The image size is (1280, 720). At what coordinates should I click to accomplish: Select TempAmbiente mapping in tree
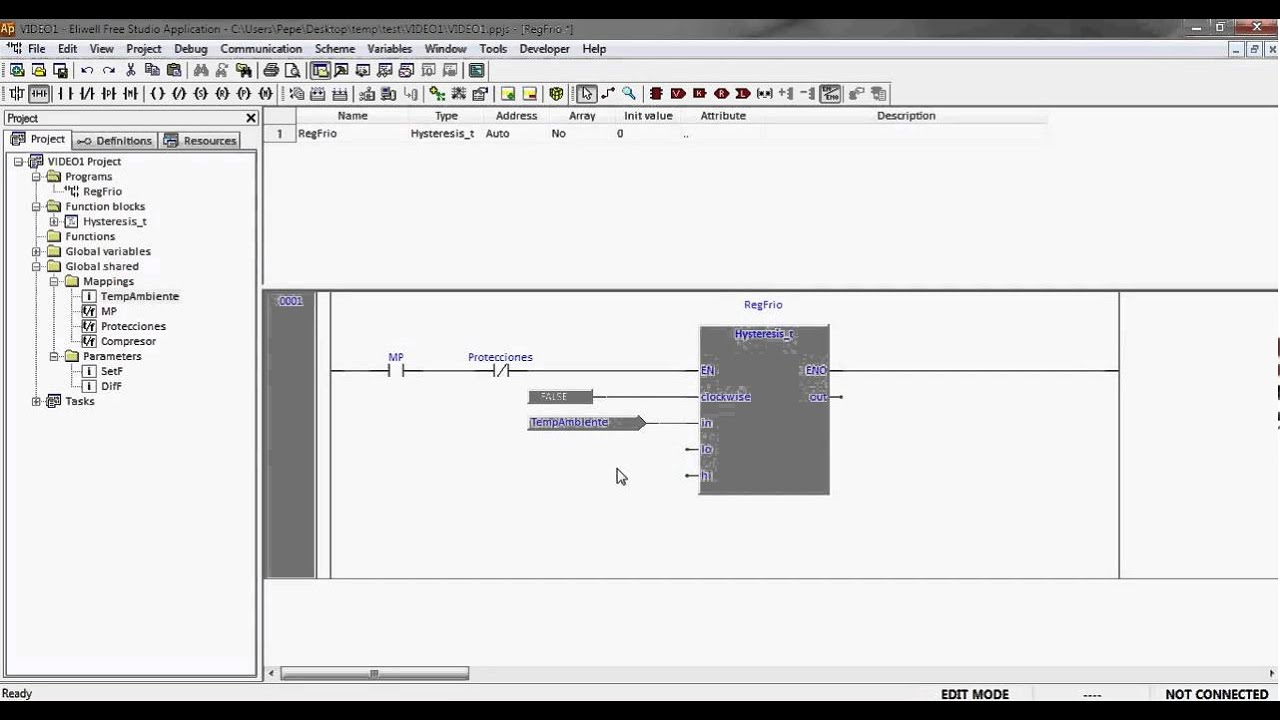point(139,296)
